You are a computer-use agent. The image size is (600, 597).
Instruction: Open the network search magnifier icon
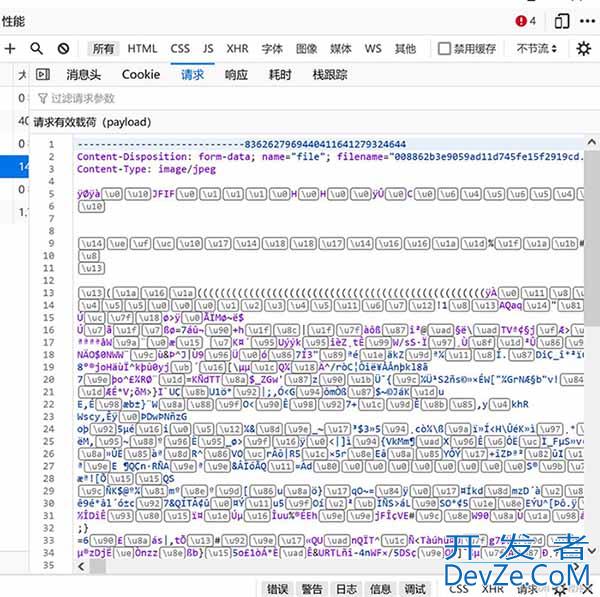(x=36, y=49)
